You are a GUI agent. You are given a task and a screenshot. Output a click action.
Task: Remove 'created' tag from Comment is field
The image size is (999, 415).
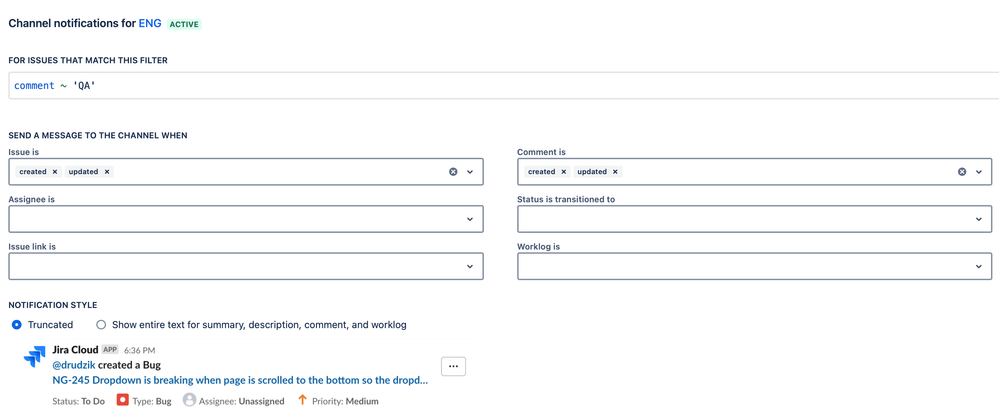click(563, 171)
